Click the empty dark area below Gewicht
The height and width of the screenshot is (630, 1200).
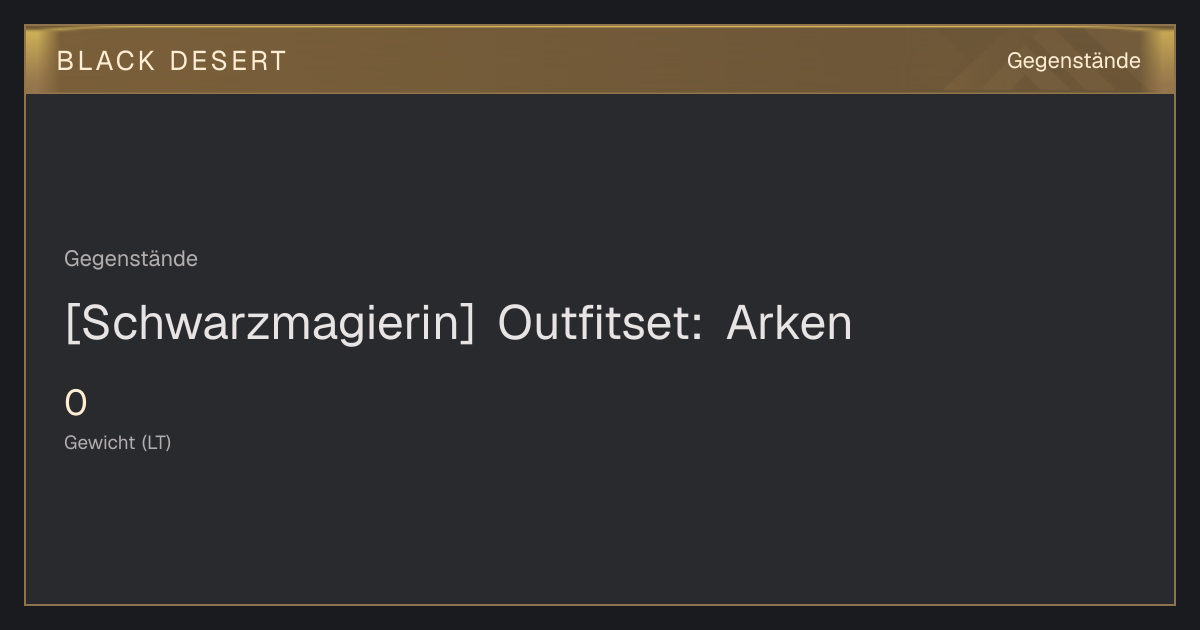click(x=600, y=530)
